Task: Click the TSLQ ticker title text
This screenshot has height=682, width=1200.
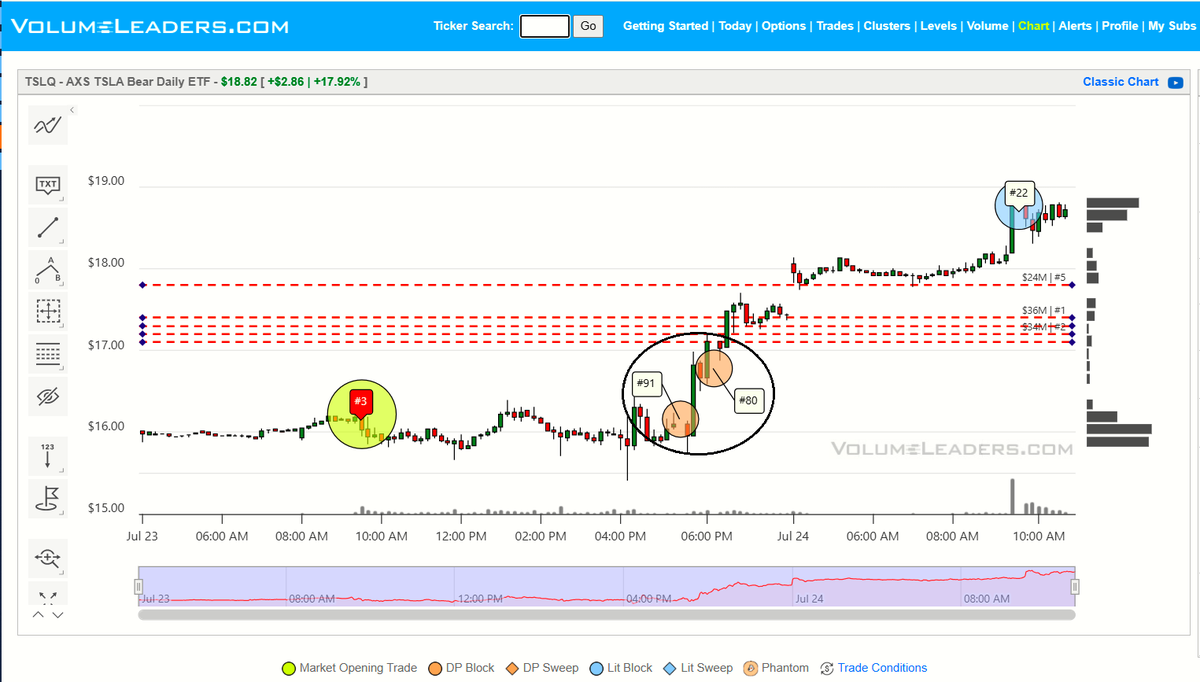Action: (196, 82)
